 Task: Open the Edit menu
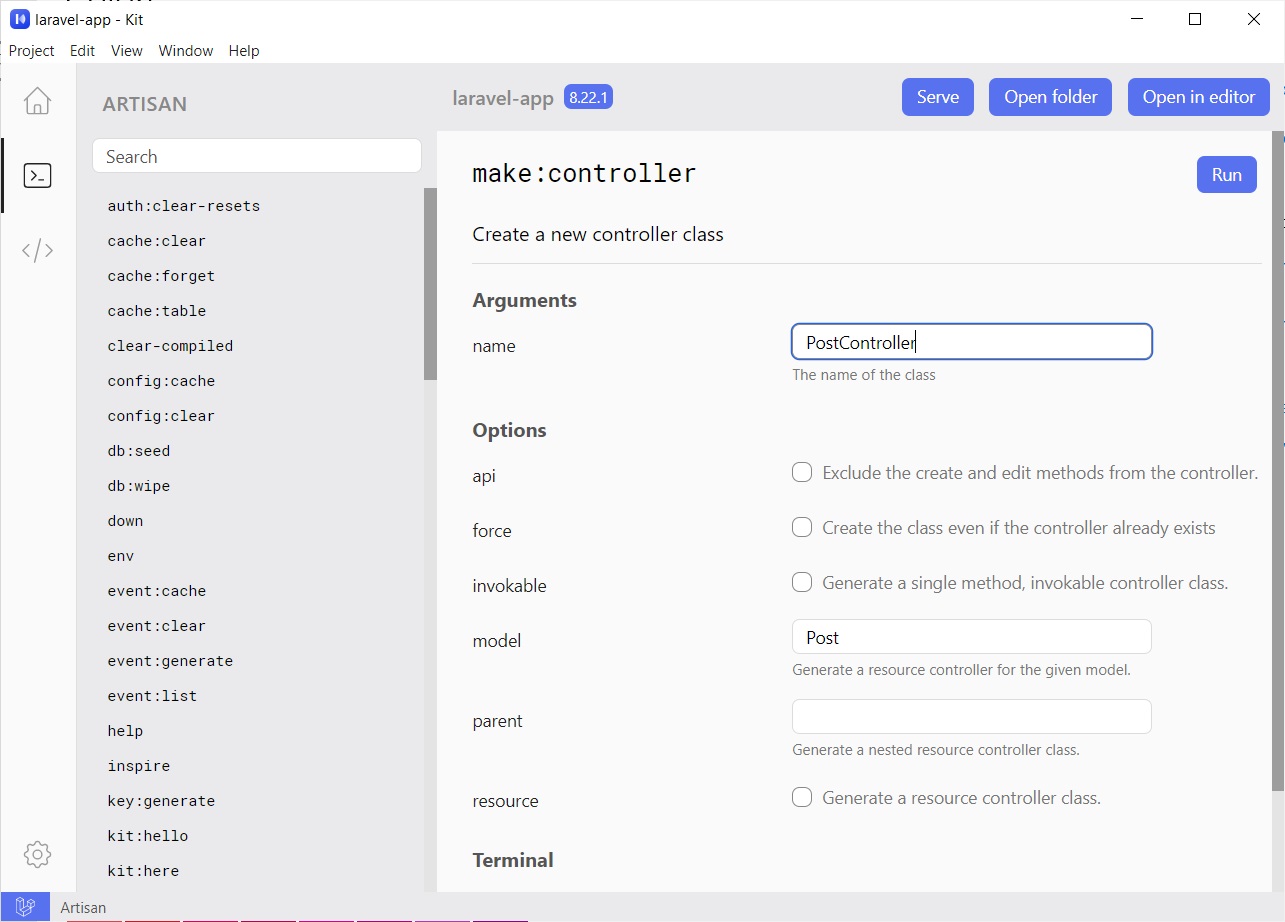pos(83,50)
